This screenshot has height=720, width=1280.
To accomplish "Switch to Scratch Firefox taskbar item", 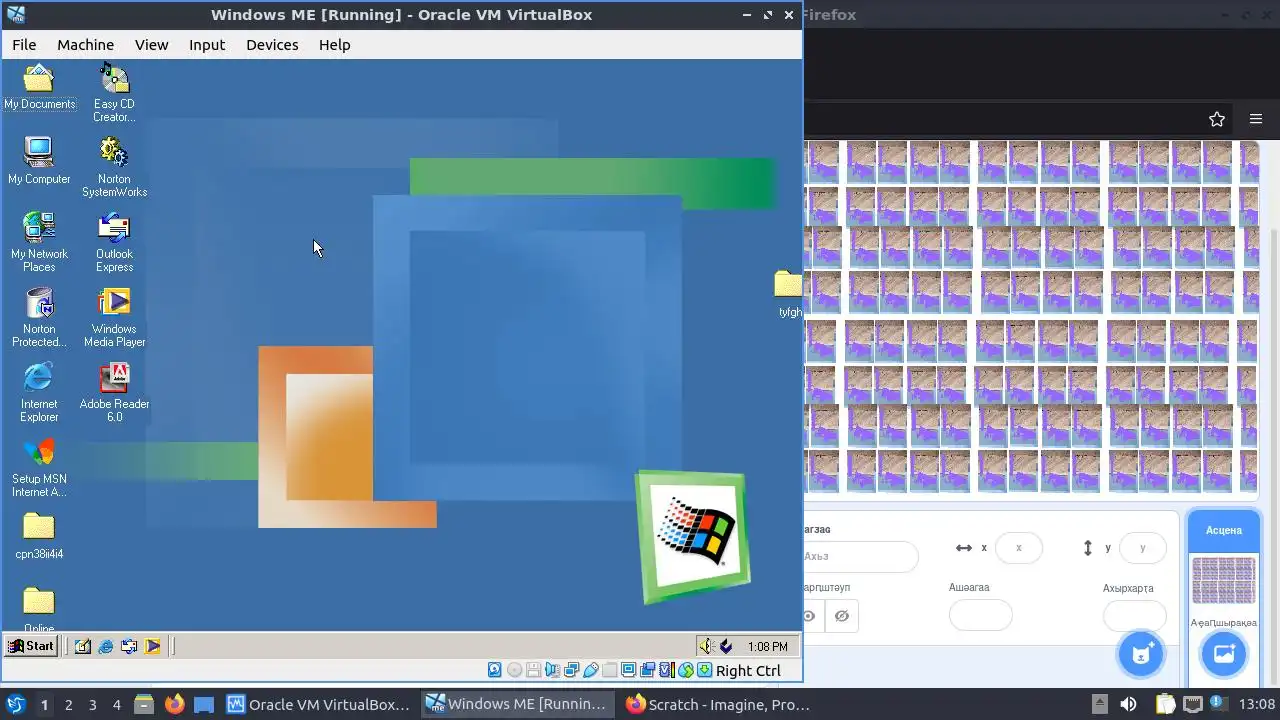I will [718, 704].
